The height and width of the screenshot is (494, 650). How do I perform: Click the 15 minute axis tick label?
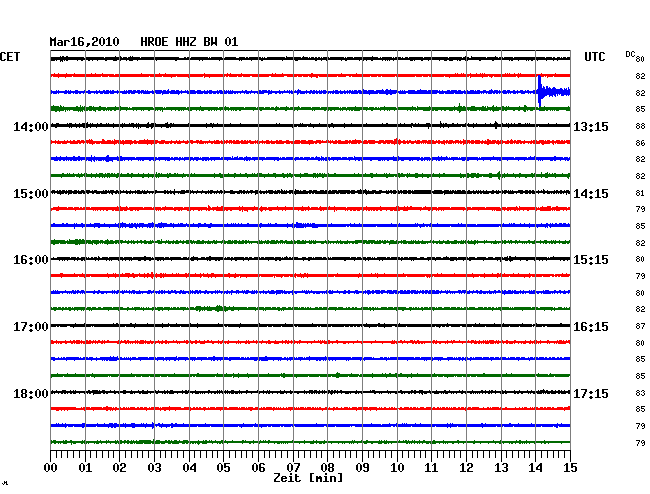pos(570,468)
